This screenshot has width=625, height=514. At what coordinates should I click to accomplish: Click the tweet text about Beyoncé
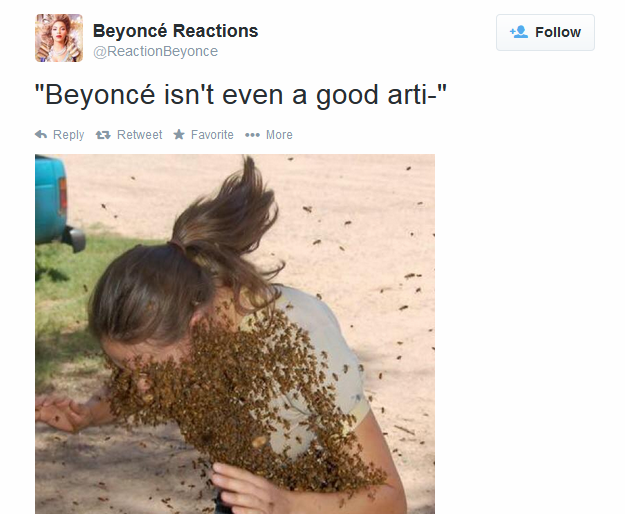(x=241, y=95)
